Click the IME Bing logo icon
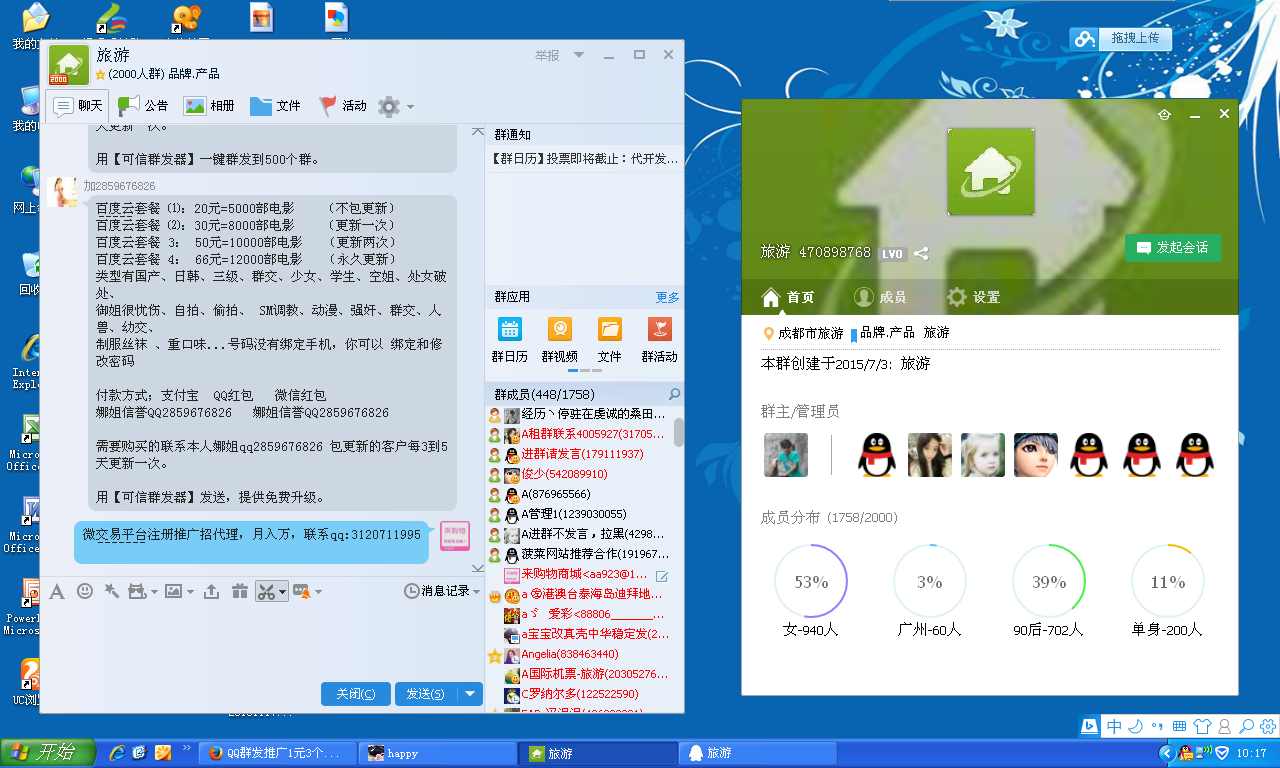This screenshot has width=1280, height=768. tap(1090, 726)
